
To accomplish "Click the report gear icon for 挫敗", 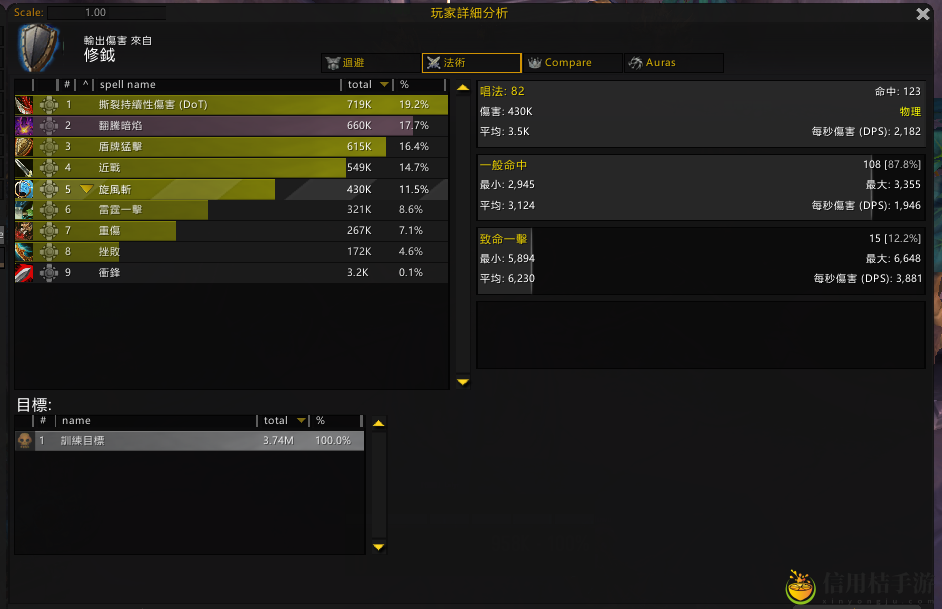I will [49, 252].
